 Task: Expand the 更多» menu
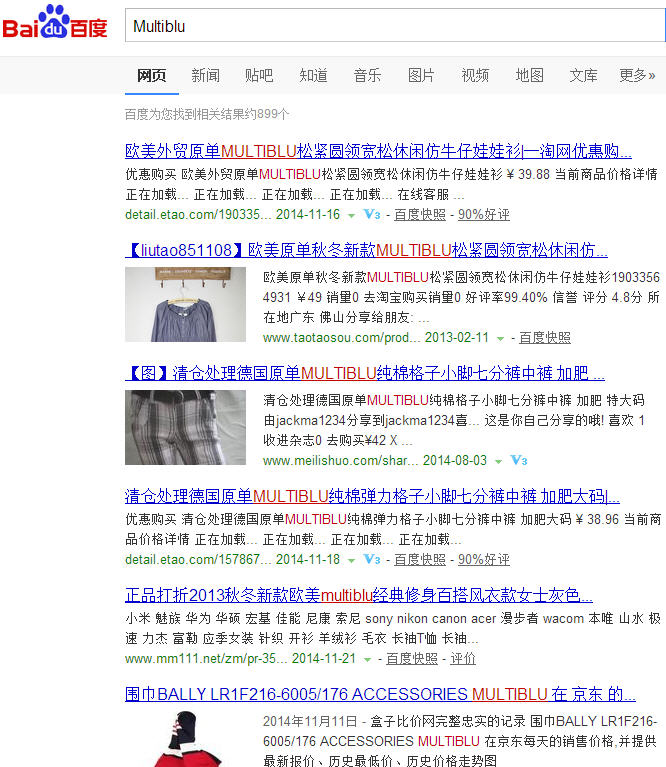tap(637, 75)
